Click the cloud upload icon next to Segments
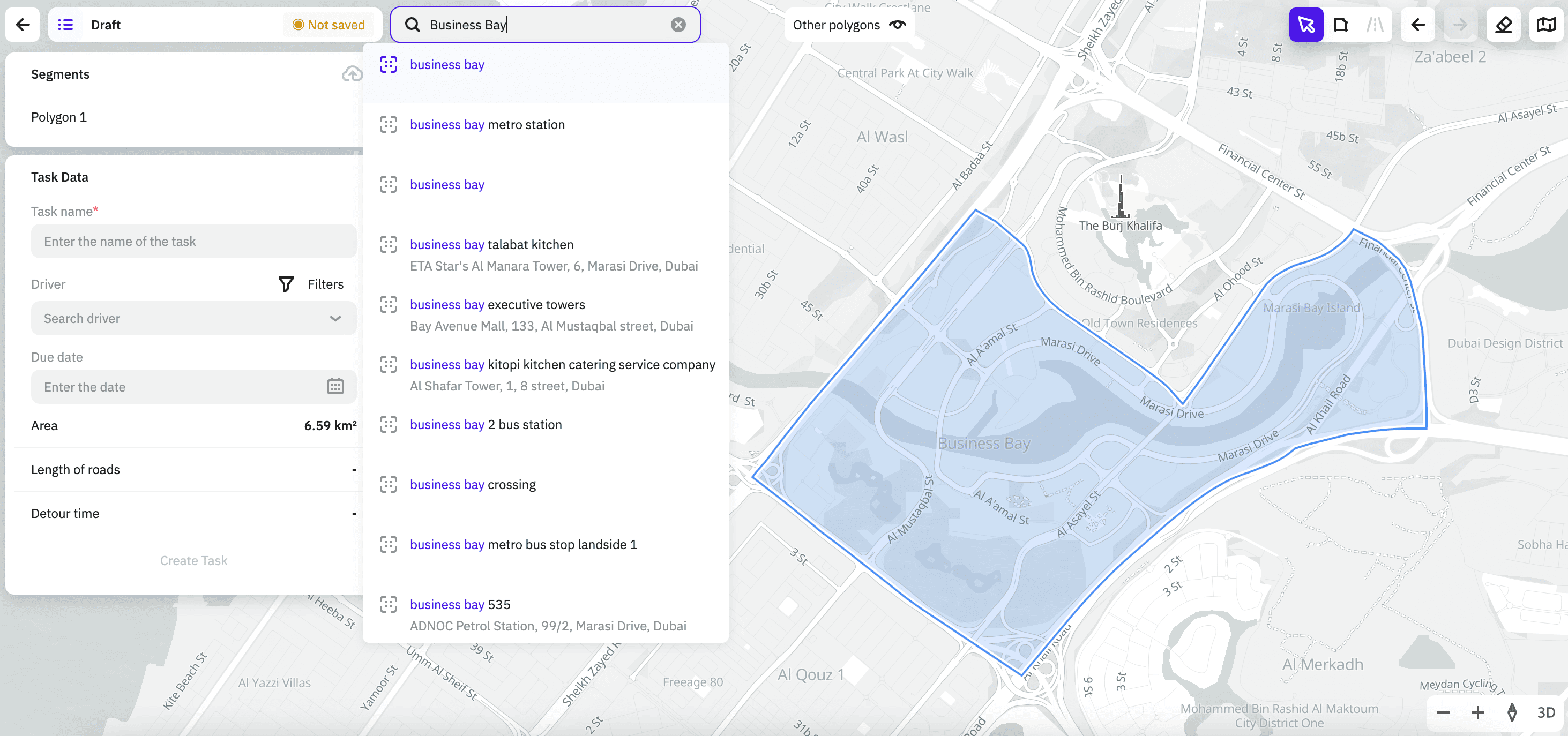 click(353, 74)
